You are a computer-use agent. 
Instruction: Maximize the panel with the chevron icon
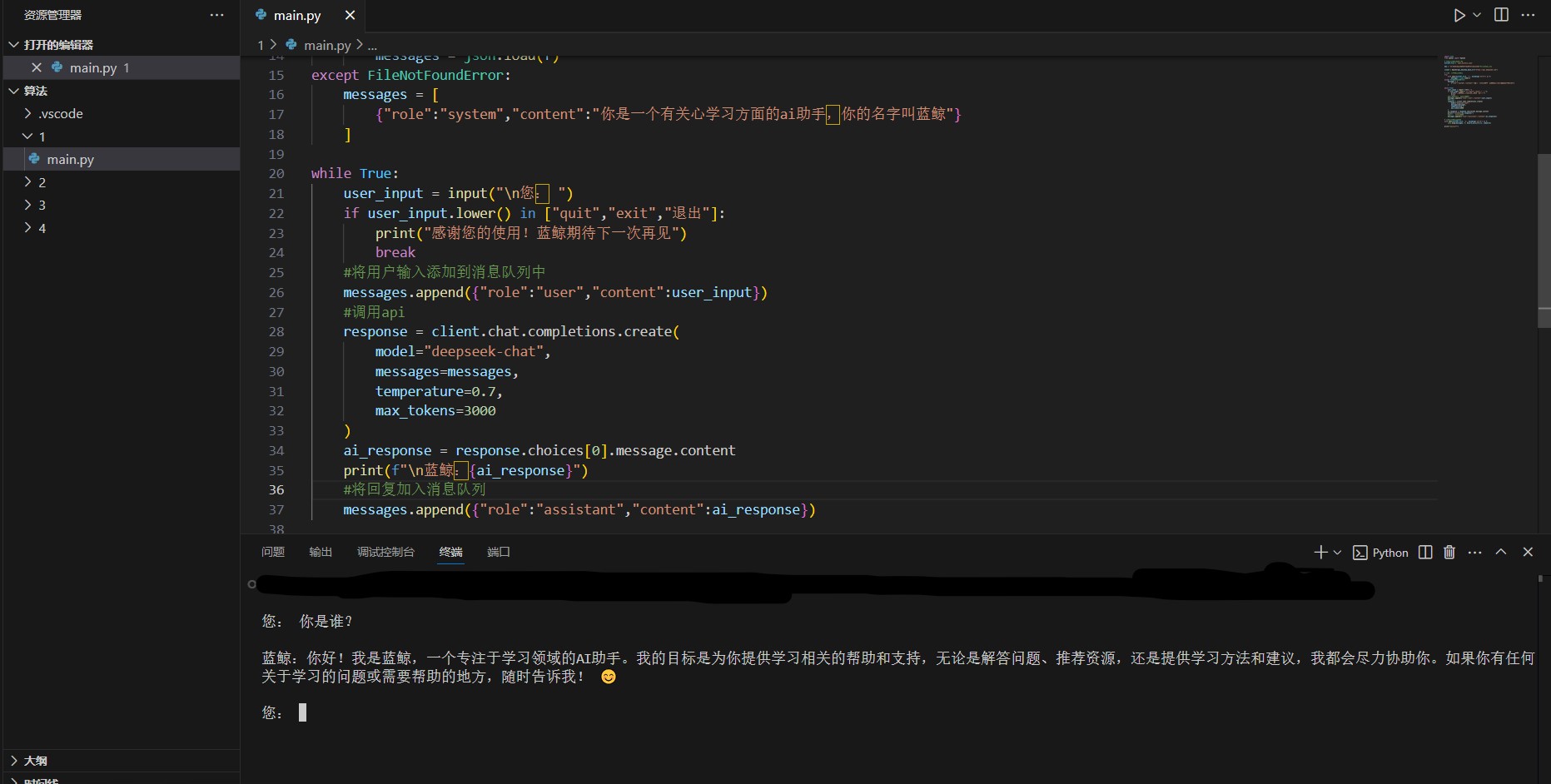pos(1501,552)
